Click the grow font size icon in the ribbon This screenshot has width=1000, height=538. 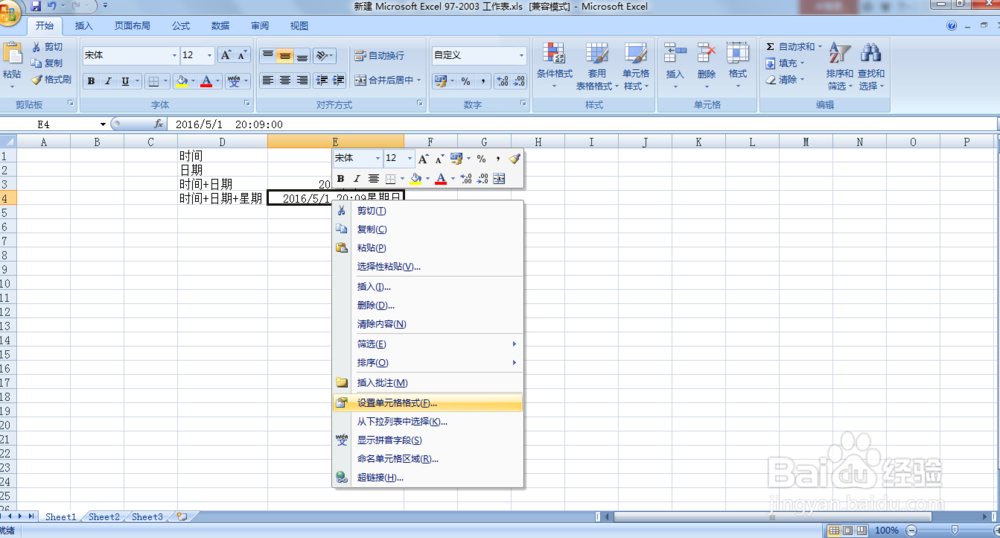[x=226, y=55]
